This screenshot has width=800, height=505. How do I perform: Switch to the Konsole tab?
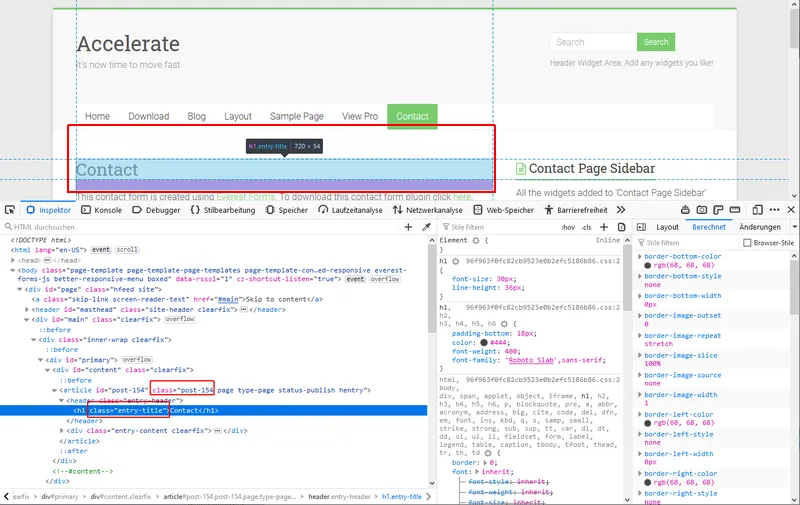102,210
